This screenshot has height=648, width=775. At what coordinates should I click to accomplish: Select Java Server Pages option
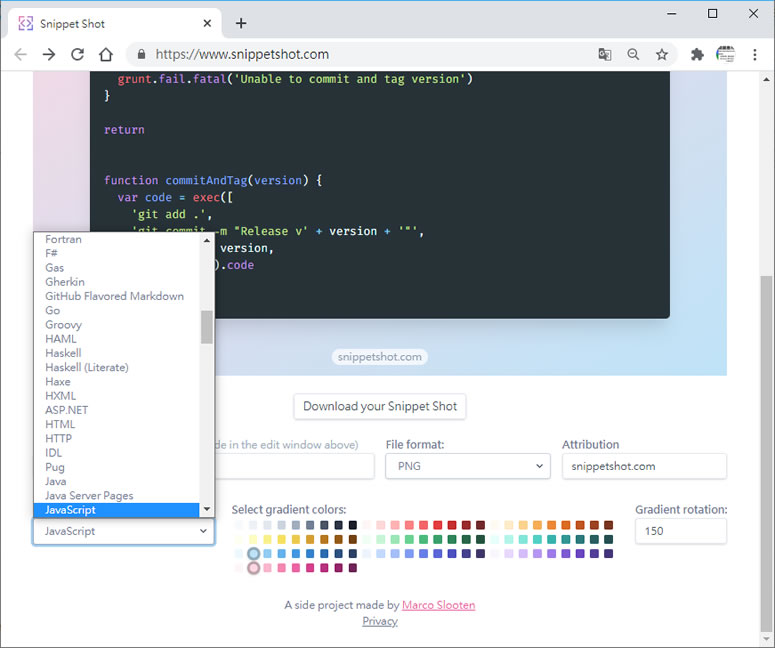[116, 495]
